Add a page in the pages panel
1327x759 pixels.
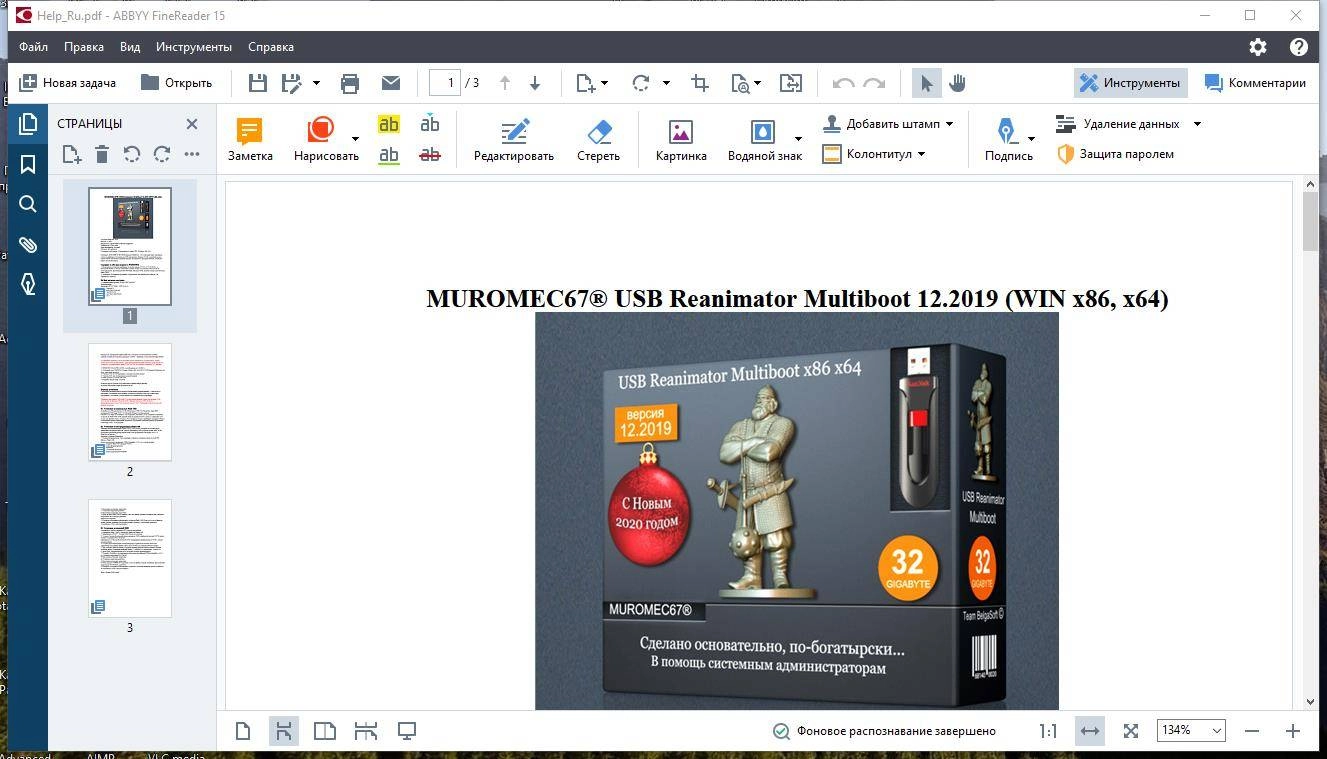[x=71, y=154]
